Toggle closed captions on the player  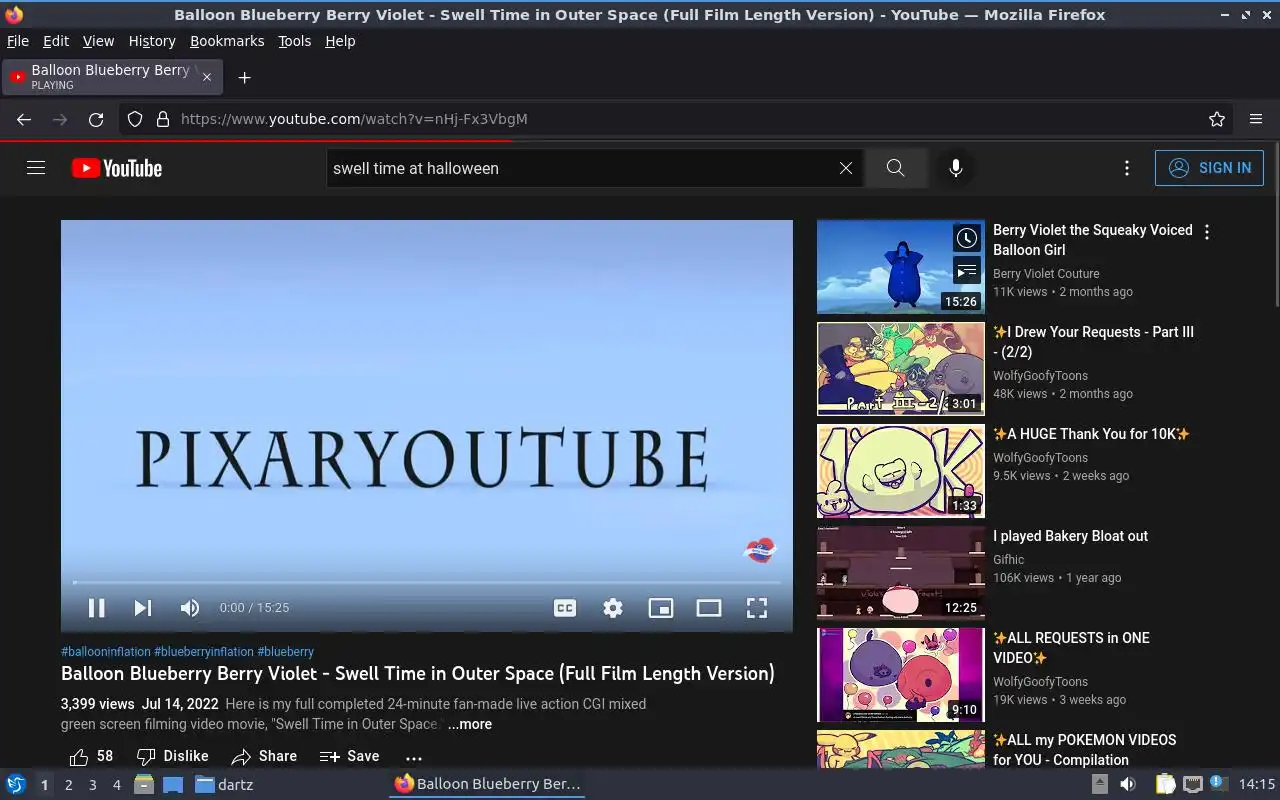click(x=565, y=607)
